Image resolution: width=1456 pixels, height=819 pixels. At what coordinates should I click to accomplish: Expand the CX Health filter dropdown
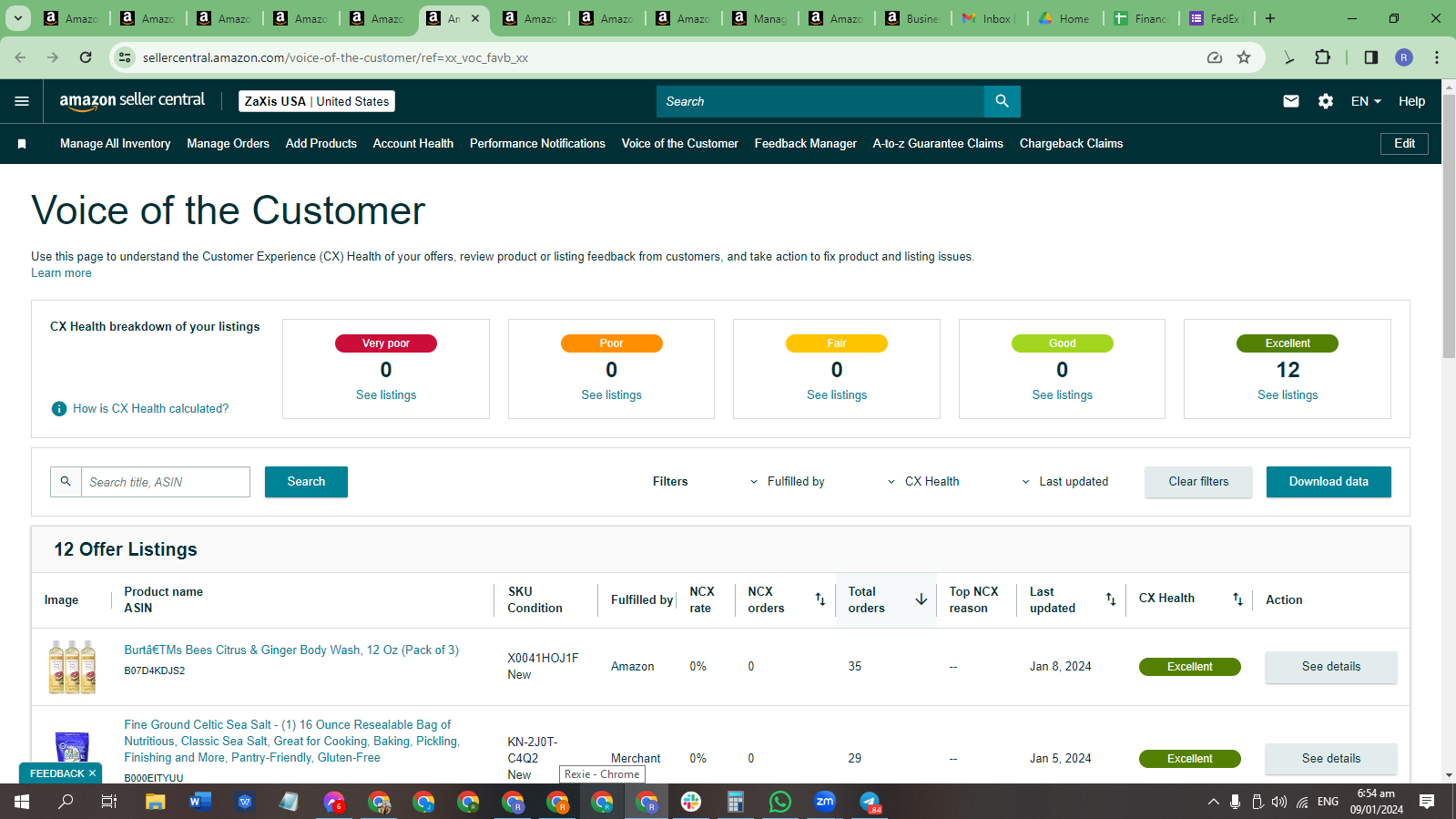click(x=923, y=482)
